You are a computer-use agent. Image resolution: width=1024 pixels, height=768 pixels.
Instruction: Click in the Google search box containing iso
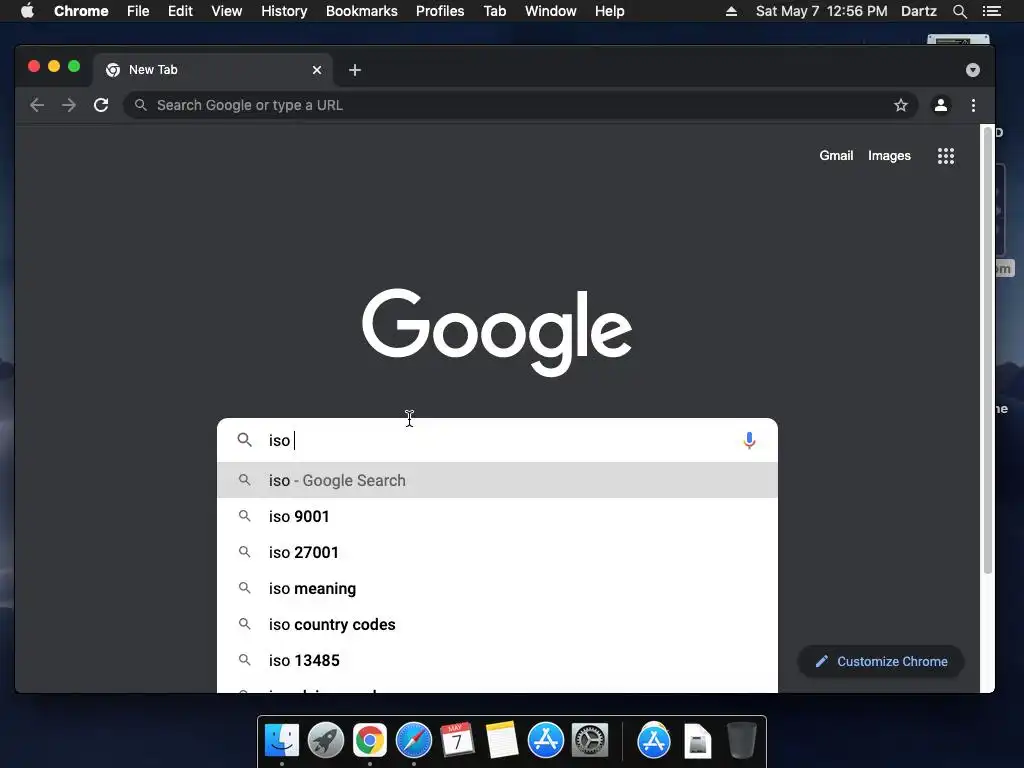(497, 440)
